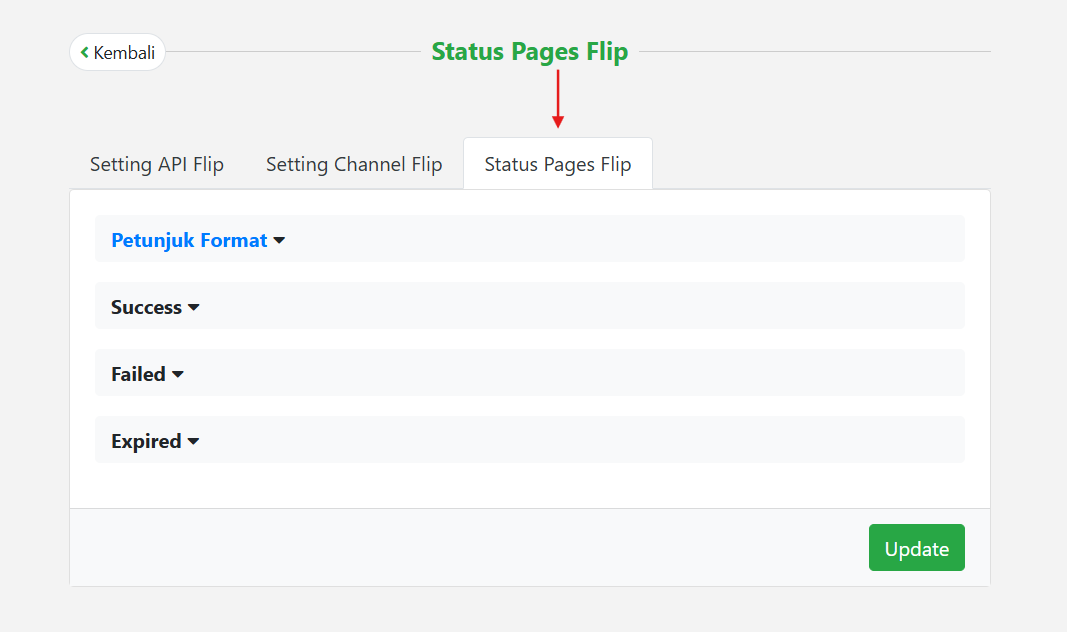1067x632 pixels.
Task: Click the caret icon next to Petunjuk Format
Action: click(x=279, y=240)
